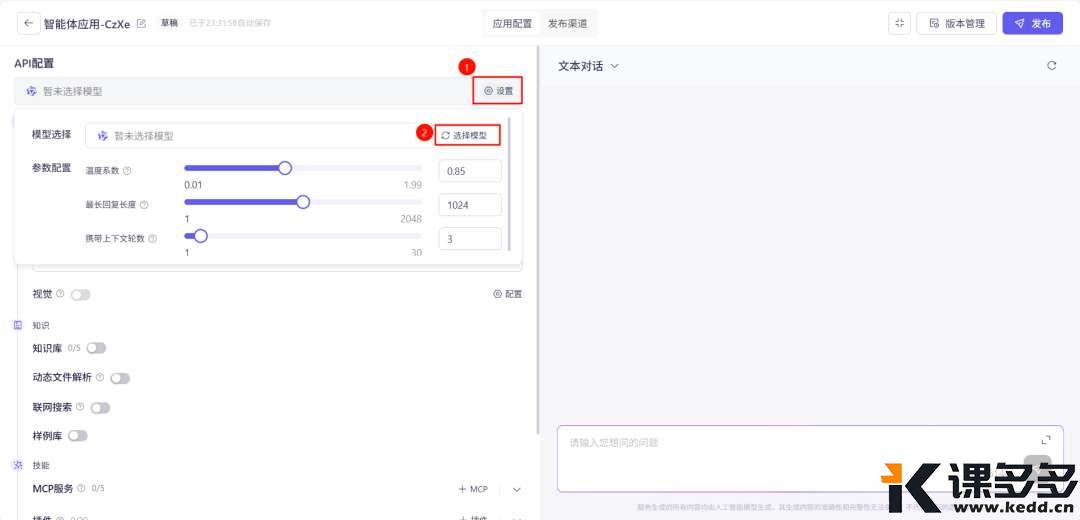1080x520 pixels.
Task: Expand the MCP服务 section chevron
Action: point(517,489)
